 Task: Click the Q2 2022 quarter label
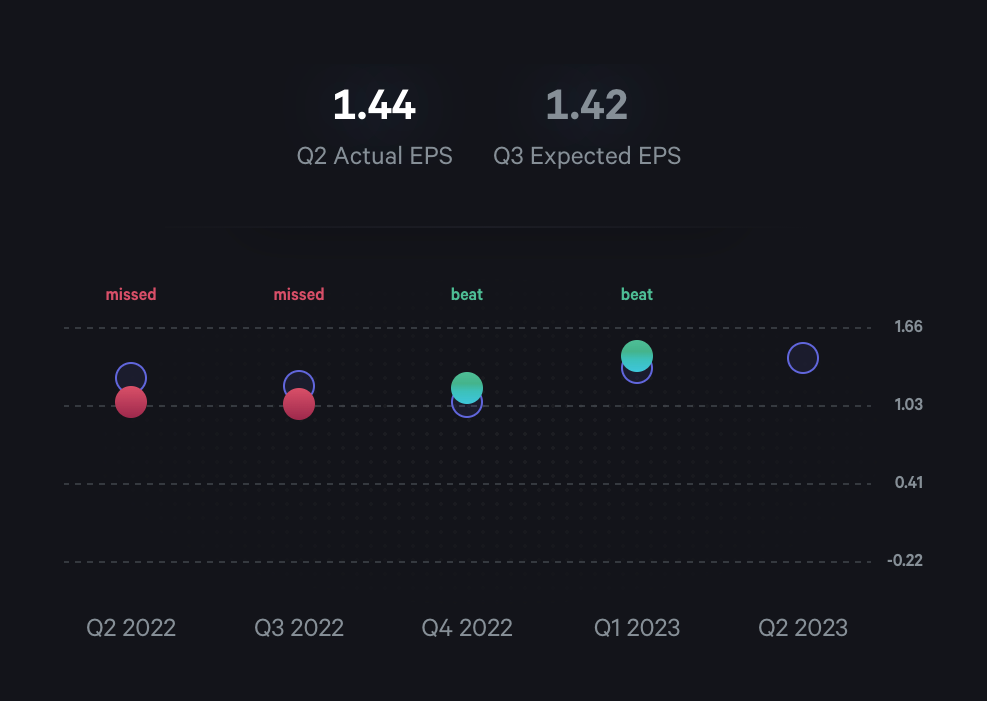(131, 628)
